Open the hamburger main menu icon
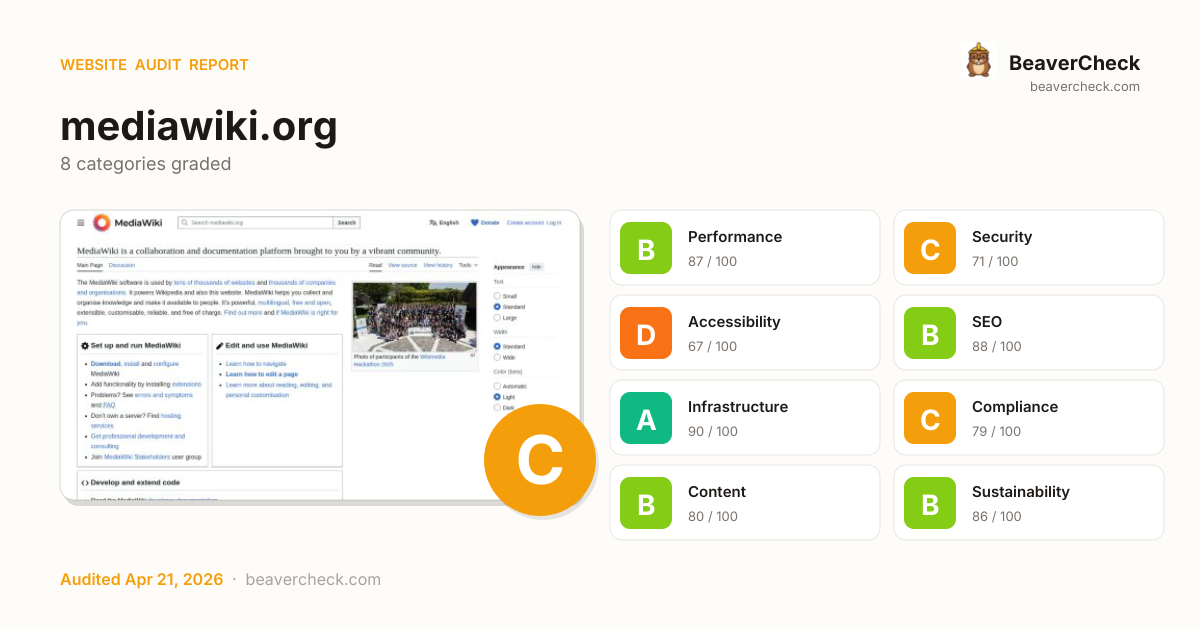This screenshot has width=1200, height=630. (80, 223)
